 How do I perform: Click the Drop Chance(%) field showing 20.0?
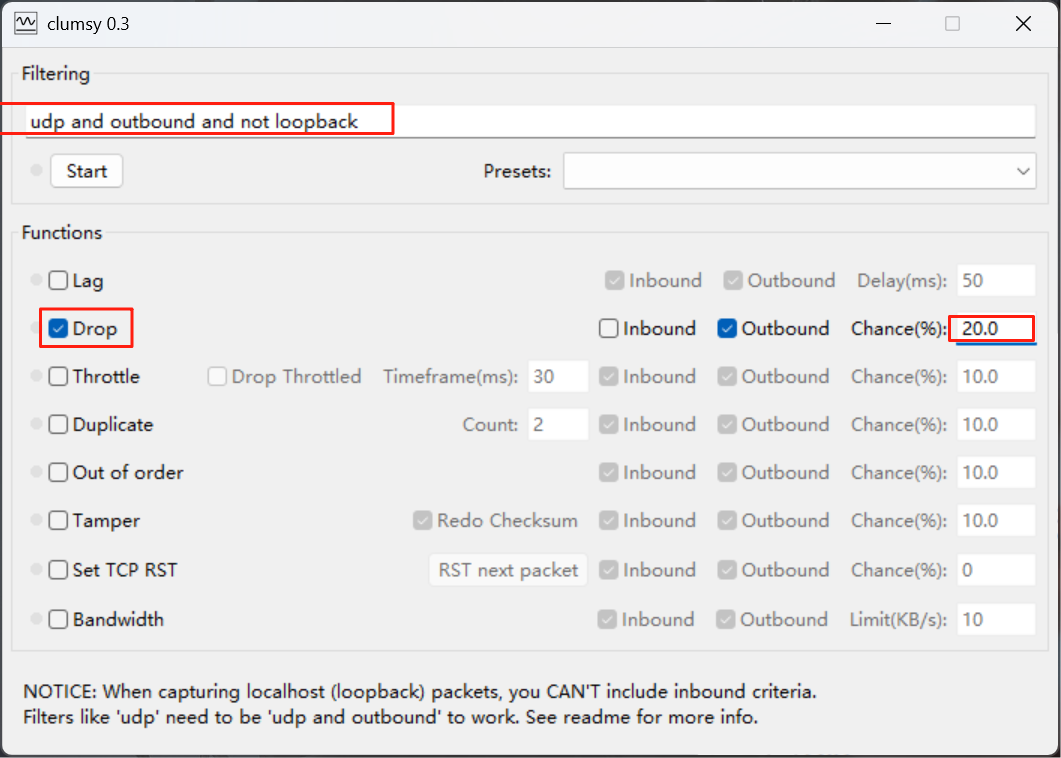tap(996, 329)
